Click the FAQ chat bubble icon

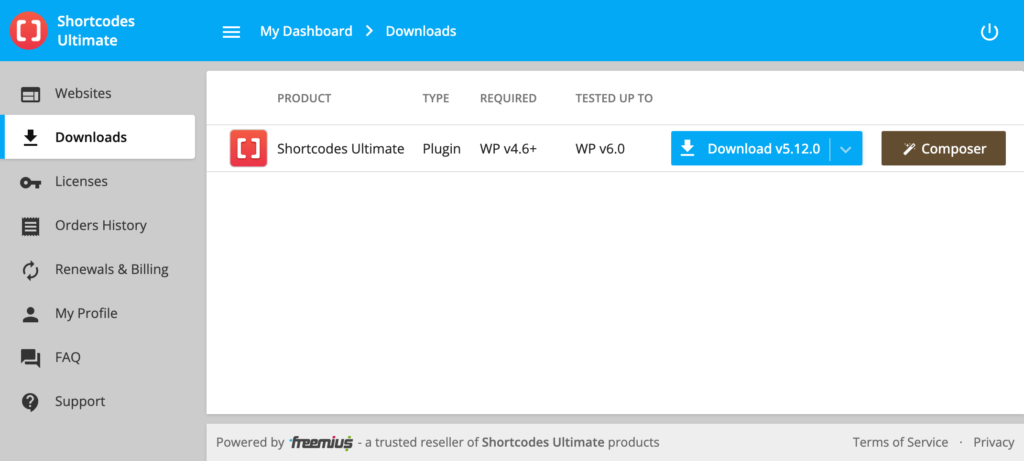pos(31,358)
